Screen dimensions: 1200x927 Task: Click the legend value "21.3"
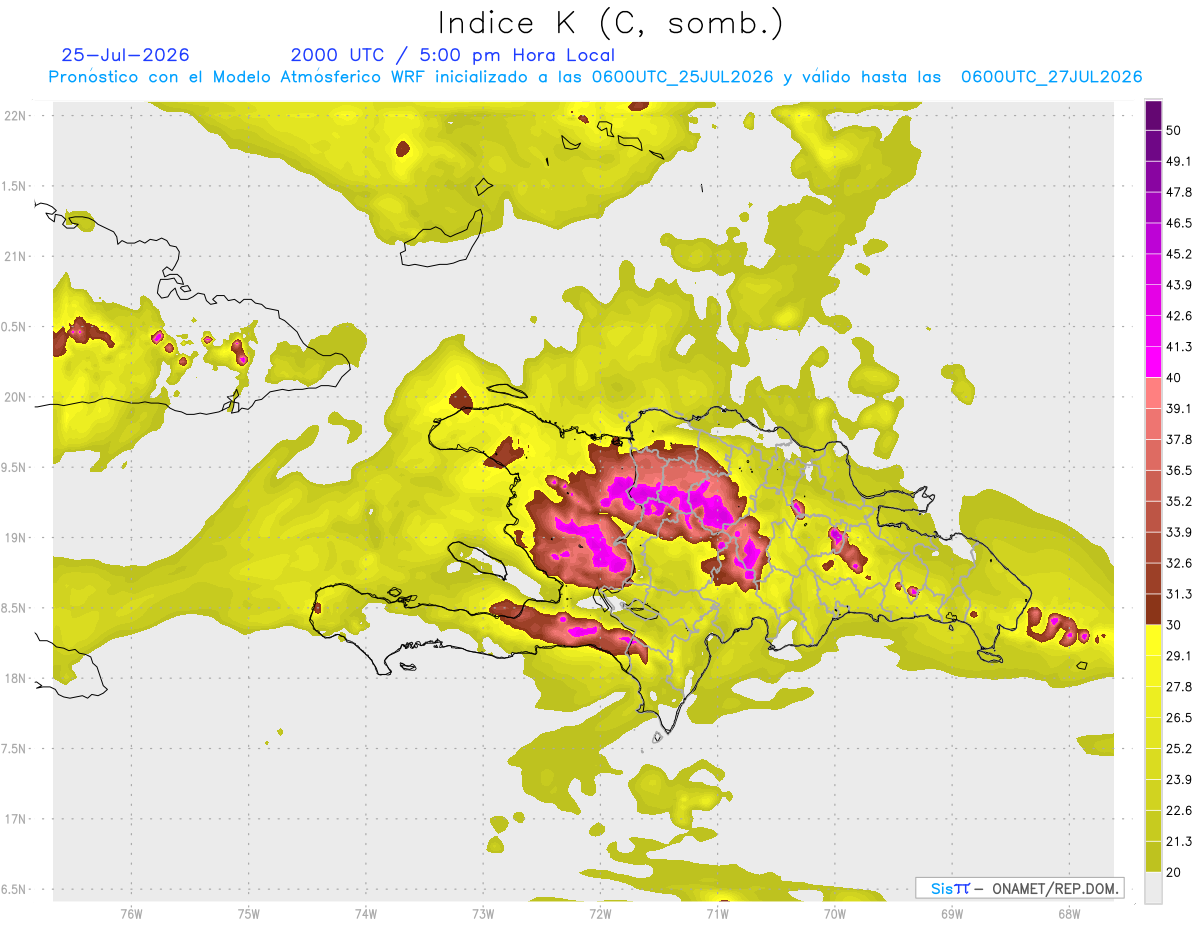(1179, 842)
